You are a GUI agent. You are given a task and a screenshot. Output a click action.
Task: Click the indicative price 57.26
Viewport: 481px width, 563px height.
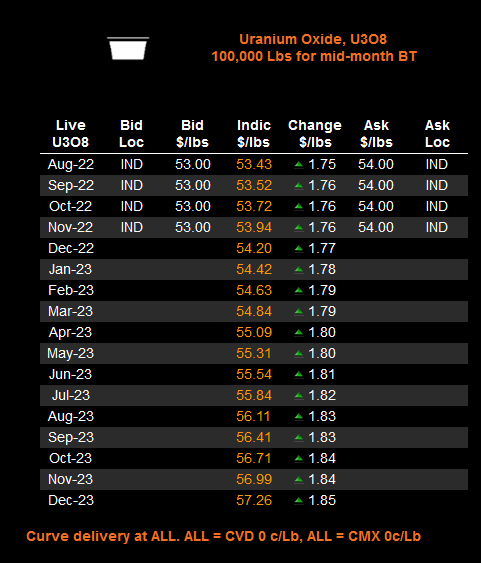[x=254, y=501]
